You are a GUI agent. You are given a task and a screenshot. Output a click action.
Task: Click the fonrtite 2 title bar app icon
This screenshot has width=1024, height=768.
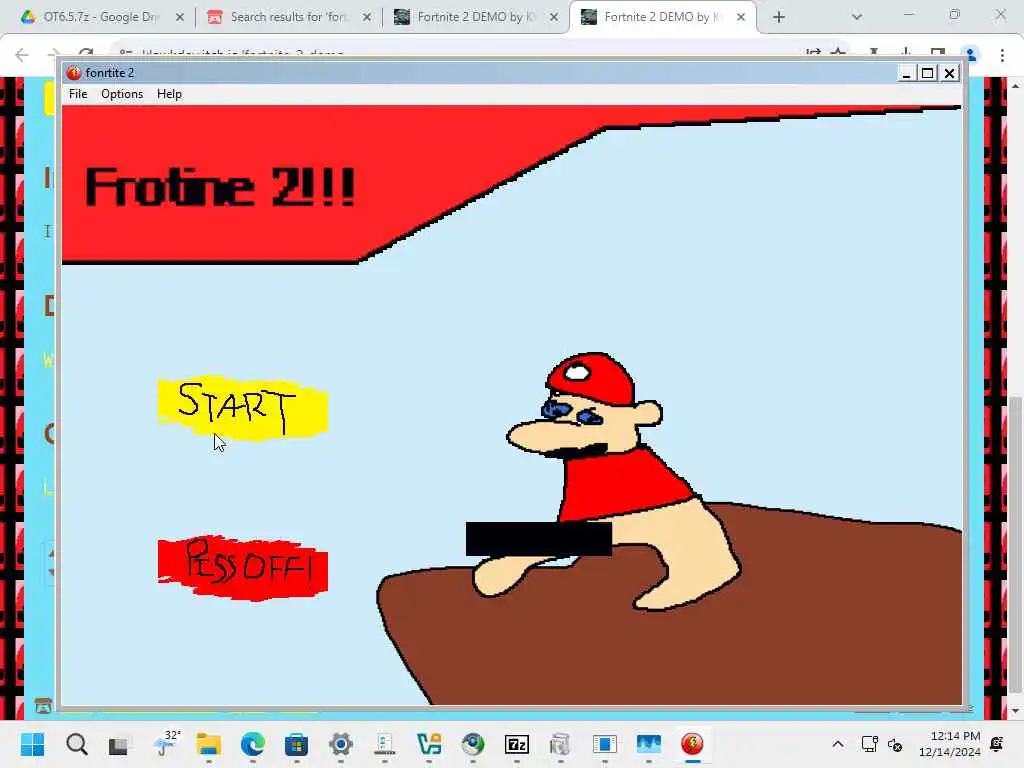click(x=74, y=72)
